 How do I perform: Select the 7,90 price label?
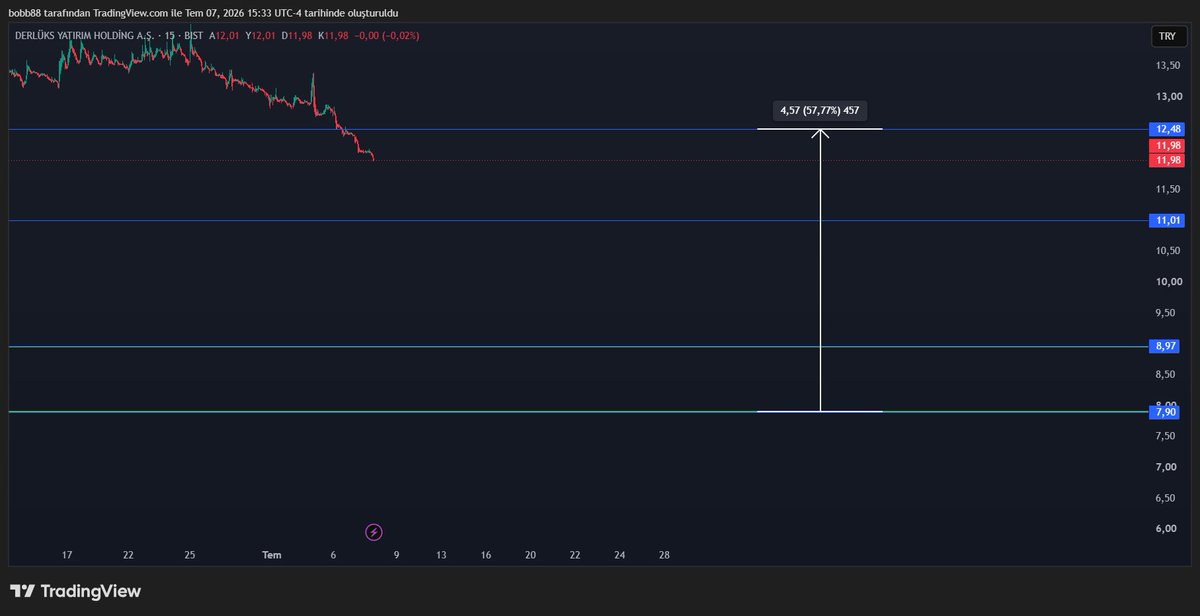click(1166, 412)
